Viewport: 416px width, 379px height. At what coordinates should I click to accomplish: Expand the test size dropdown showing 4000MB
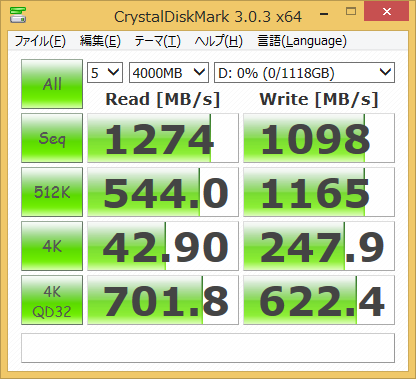[x=169, y=72]
